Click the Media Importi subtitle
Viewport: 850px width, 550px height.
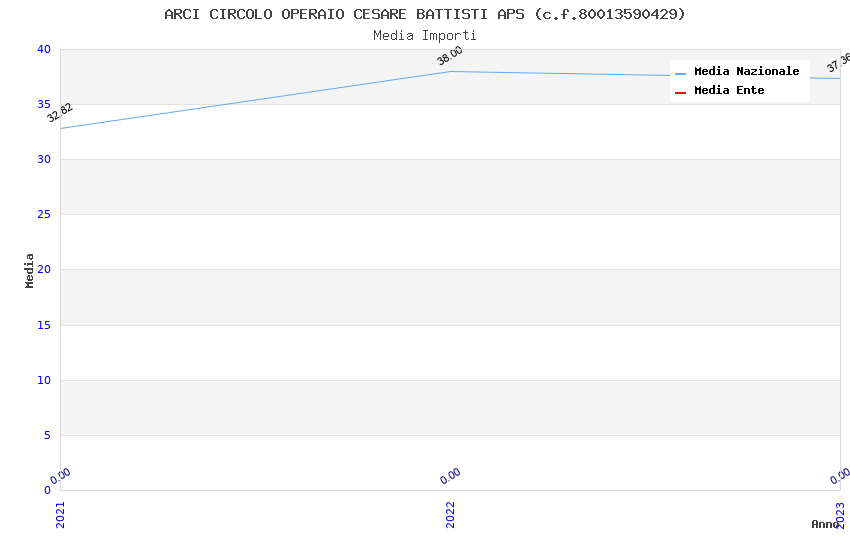tap(425, 36)
